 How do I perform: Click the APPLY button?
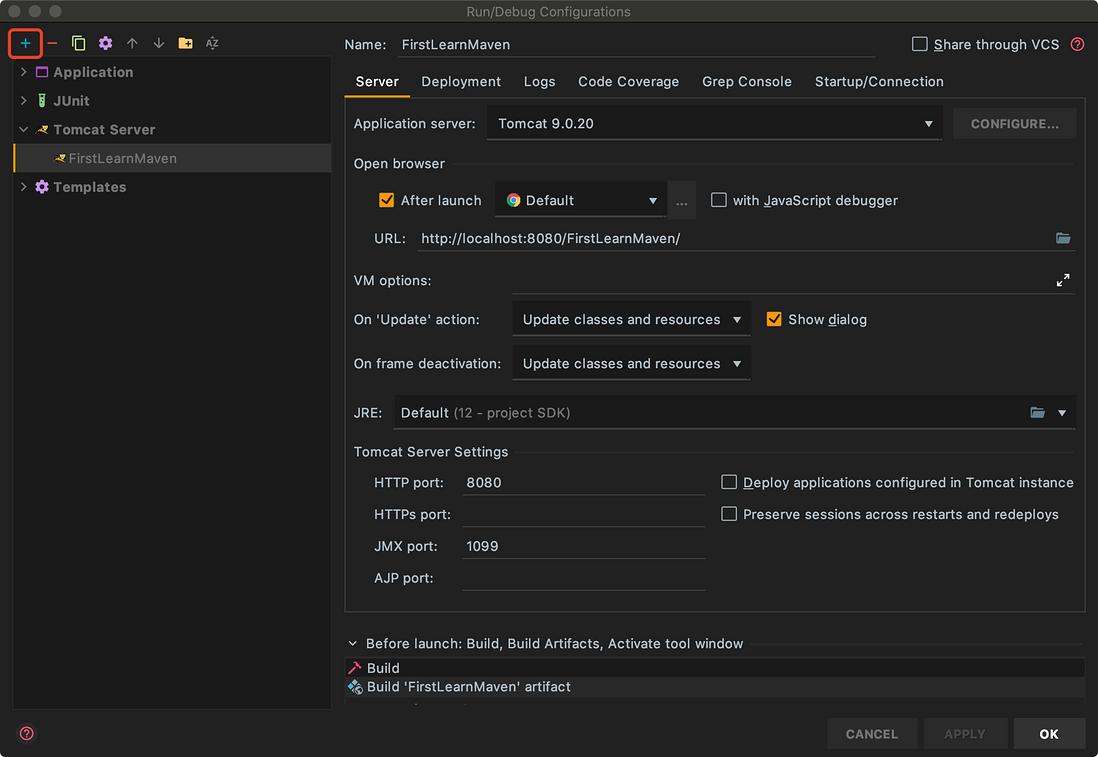(x=964, y=734)
